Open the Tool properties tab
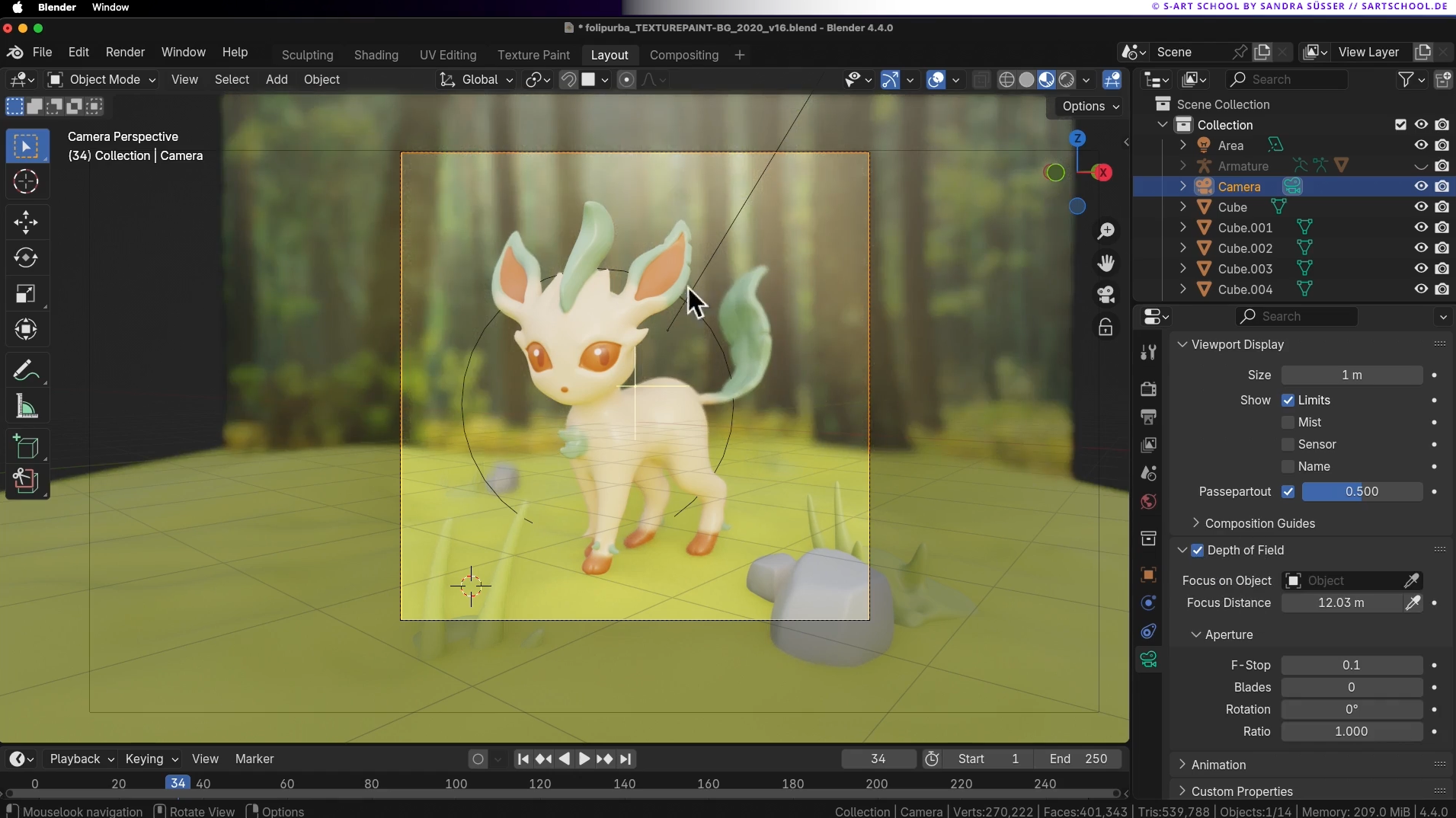This screenshot has width=1456, height=818. 1149,352
